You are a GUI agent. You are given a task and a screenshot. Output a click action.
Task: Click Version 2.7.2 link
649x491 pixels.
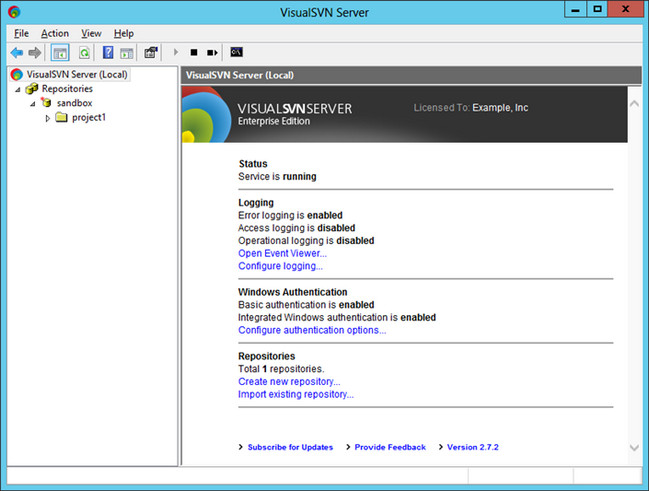pyautogui.click(x=473, y=447)
